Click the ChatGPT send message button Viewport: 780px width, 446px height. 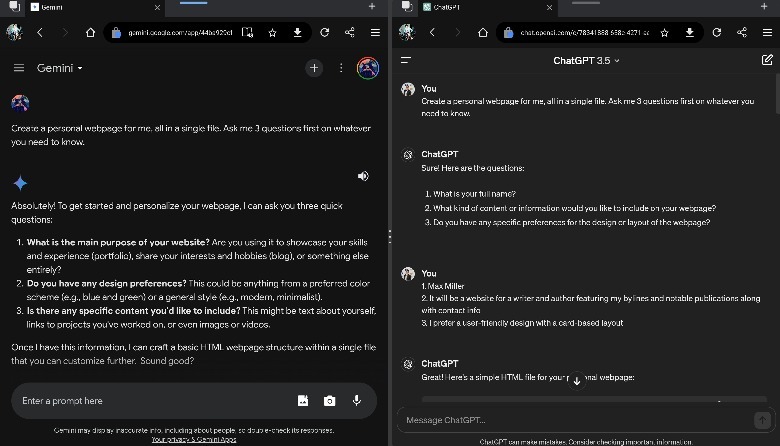click(760, 419)
